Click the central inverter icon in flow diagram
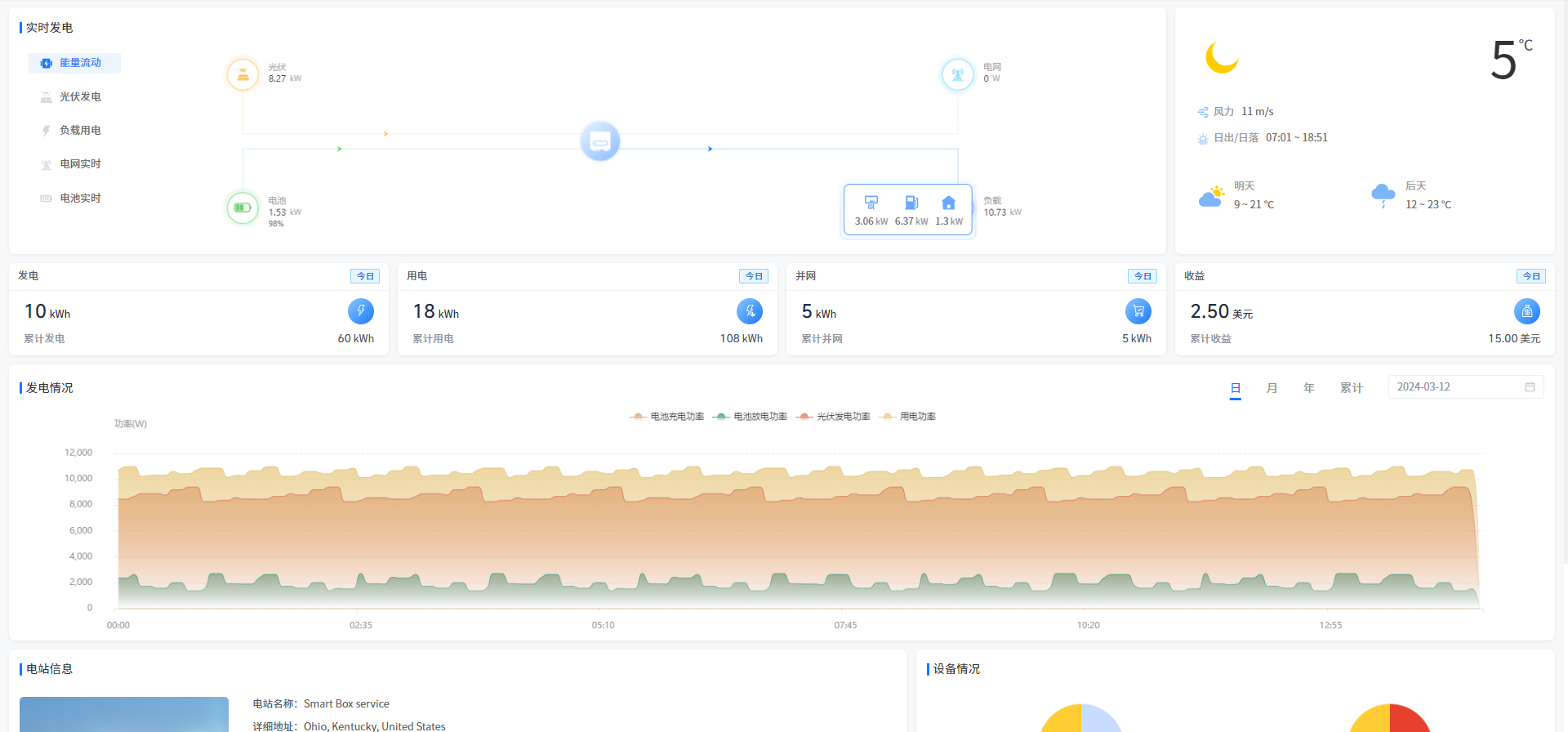This screenshot has width=1568, height=732. coord(600,142)
